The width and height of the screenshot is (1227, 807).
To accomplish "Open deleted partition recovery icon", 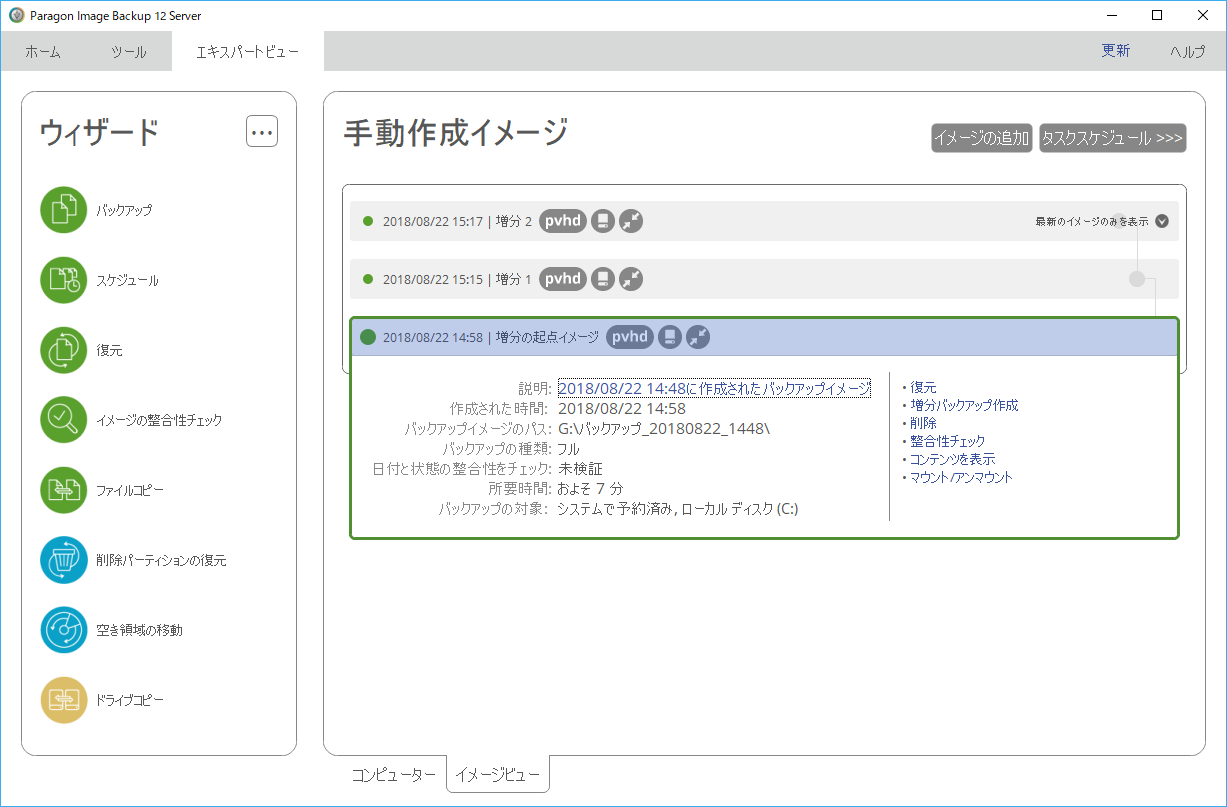I will click(64, 560).
